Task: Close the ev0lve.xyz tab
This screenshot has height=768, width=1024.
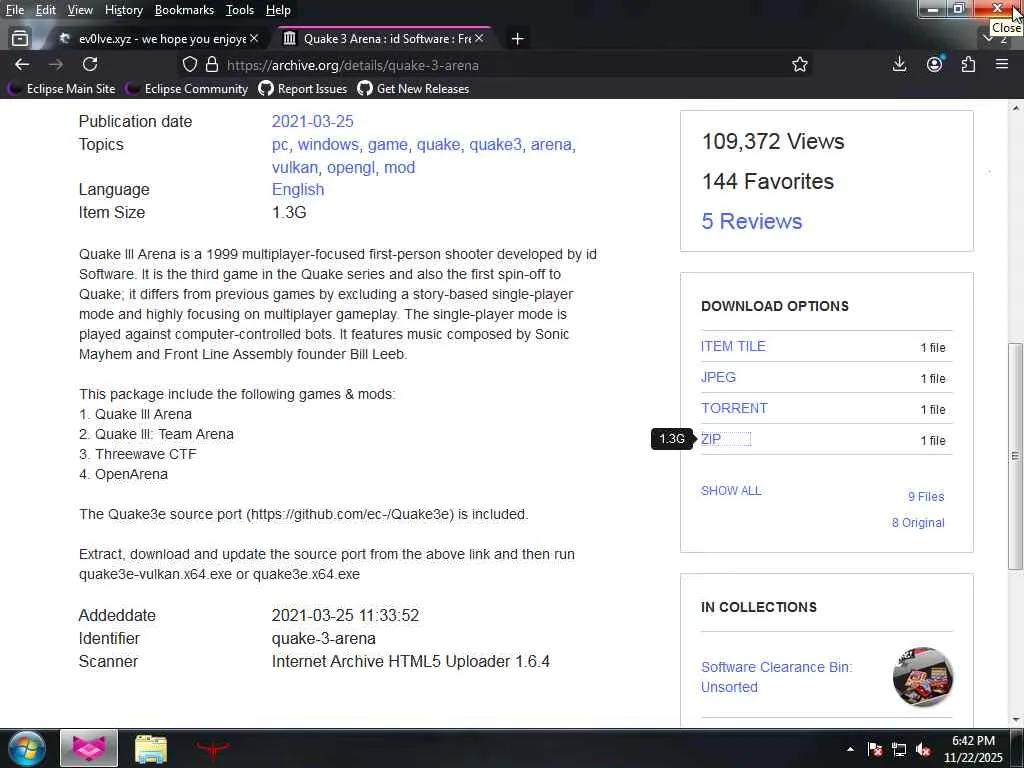Action: click(x=254, y=39)
